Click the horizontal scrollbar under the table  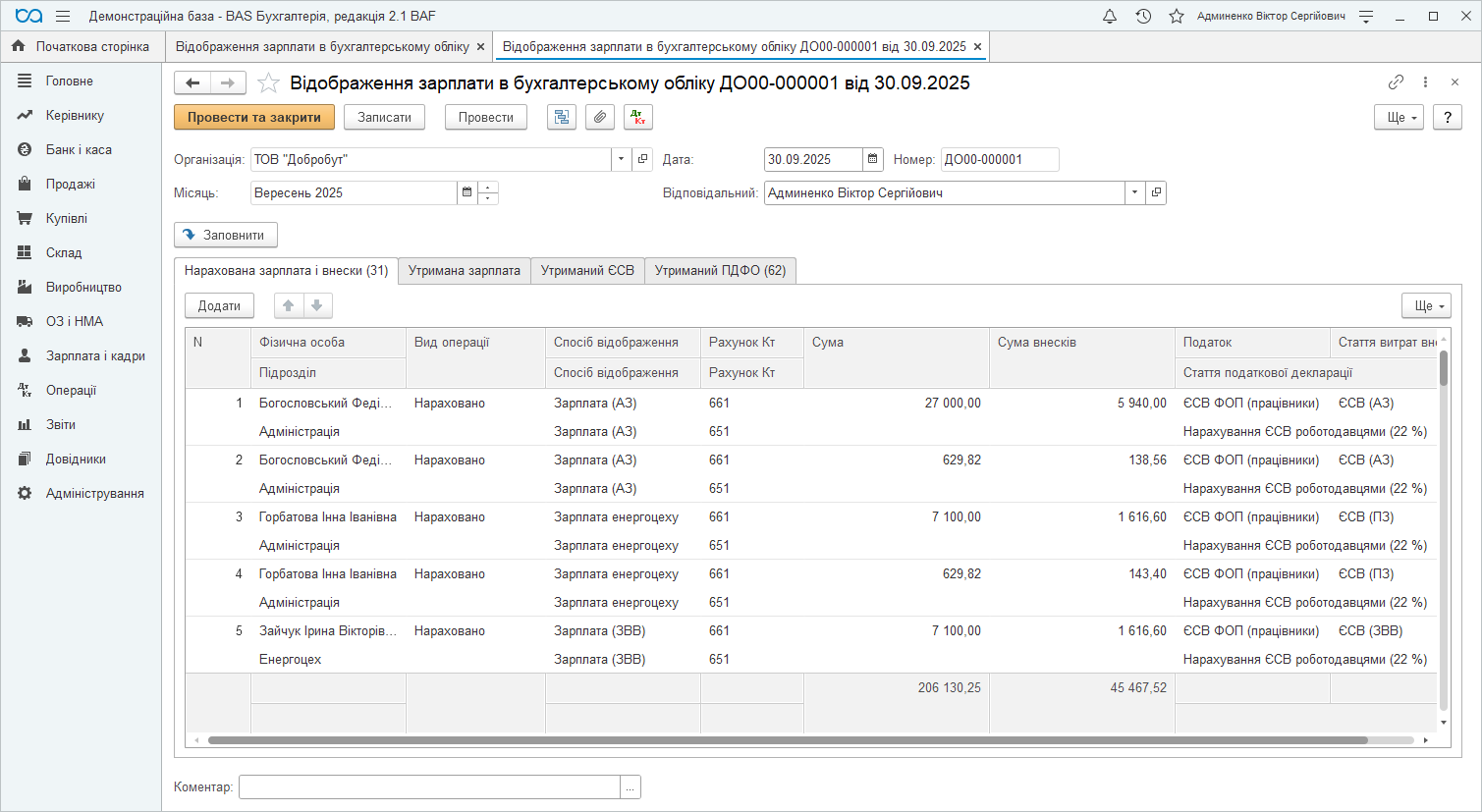[x=786, y=740]
